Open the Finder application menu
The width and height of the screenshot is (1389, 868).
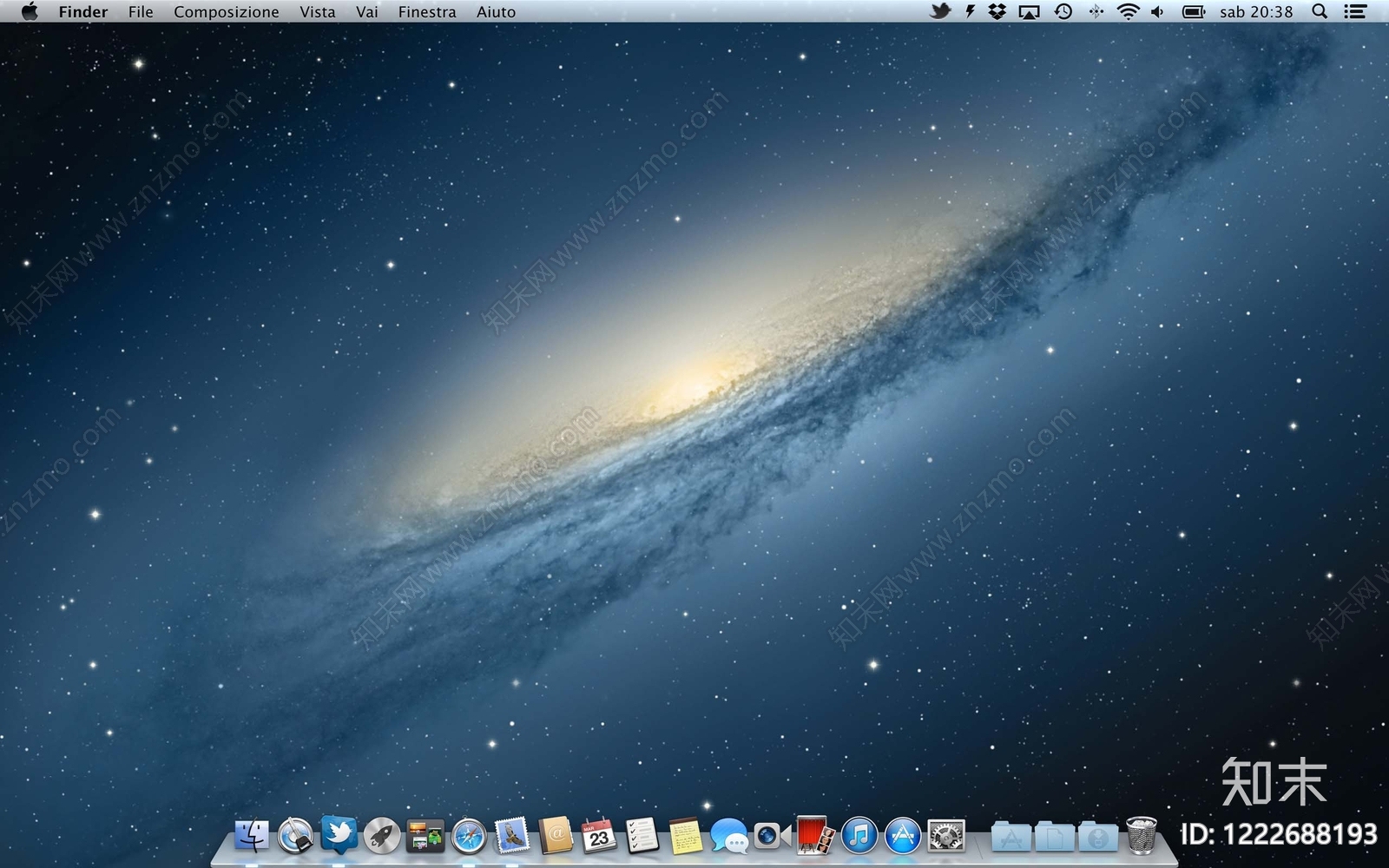(83, 12)
